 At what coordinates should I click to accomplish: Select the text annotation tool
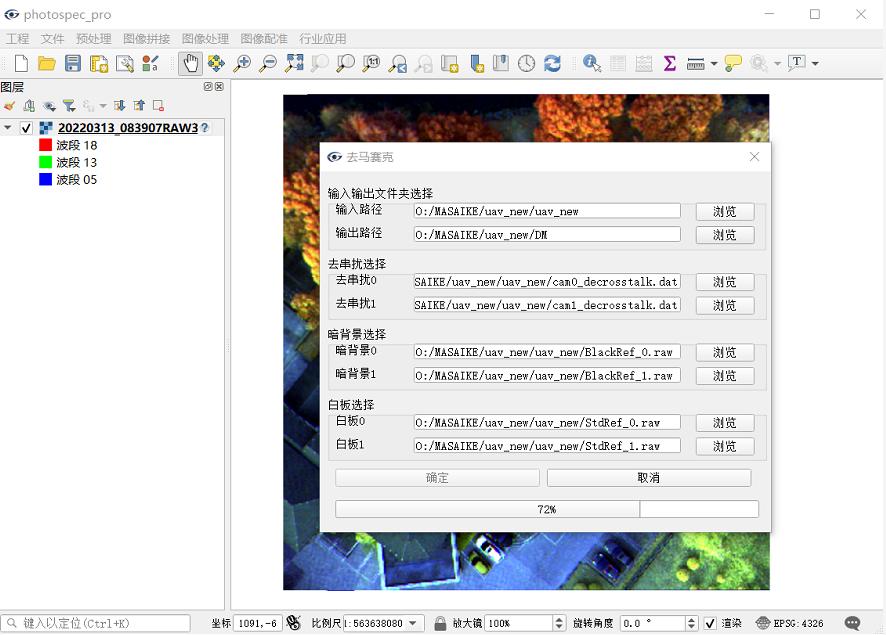(x=797, y=63)
